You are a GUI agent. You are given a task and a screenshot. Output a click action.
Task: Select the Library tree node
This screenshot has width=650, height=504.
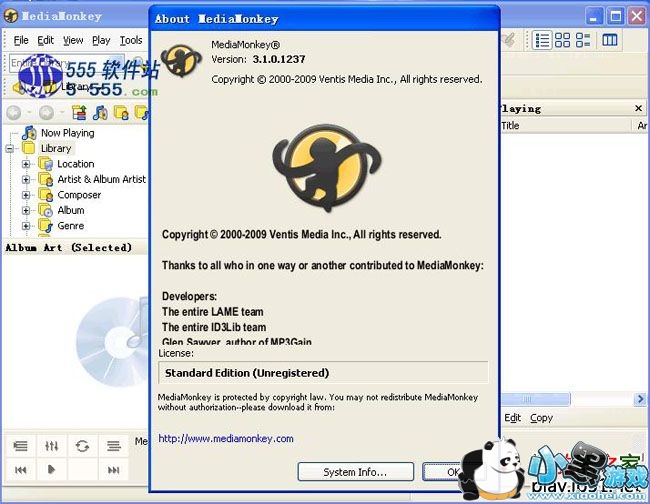pyautogui.click(x=56, y=148)
